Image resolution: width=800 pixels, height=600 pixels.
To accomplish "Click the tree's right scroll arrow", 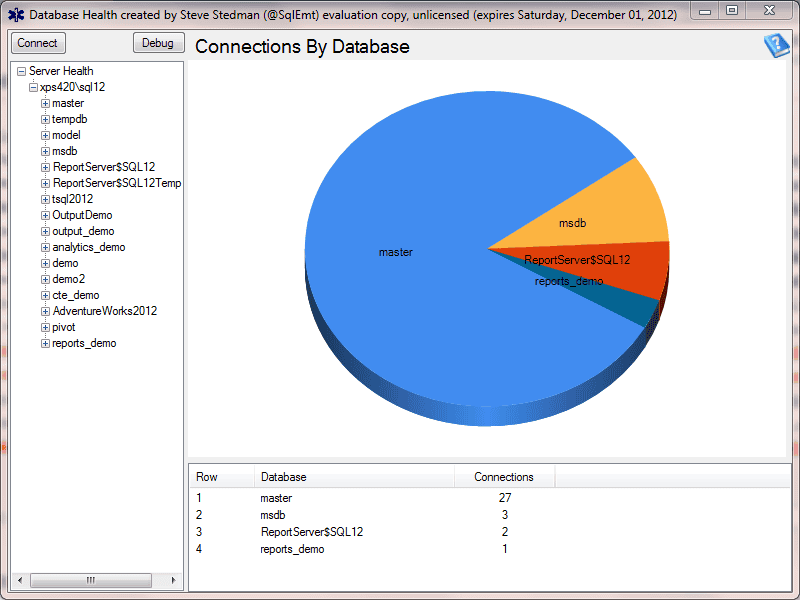I will [x=173, y=580].
